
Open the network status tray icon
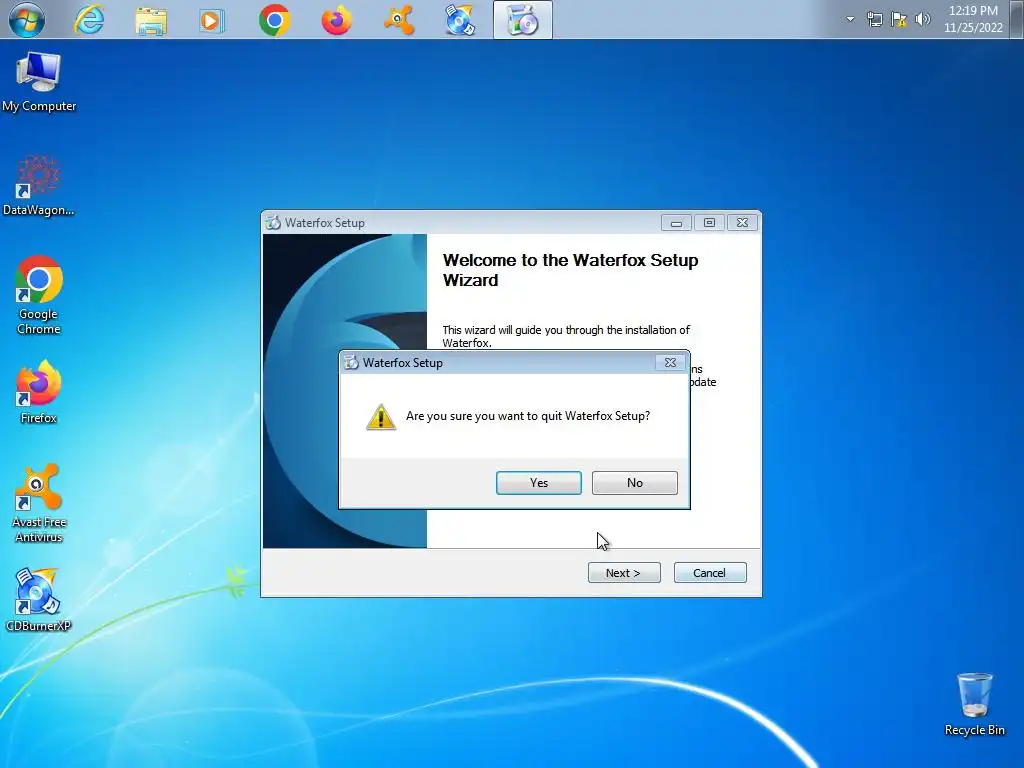874,19
